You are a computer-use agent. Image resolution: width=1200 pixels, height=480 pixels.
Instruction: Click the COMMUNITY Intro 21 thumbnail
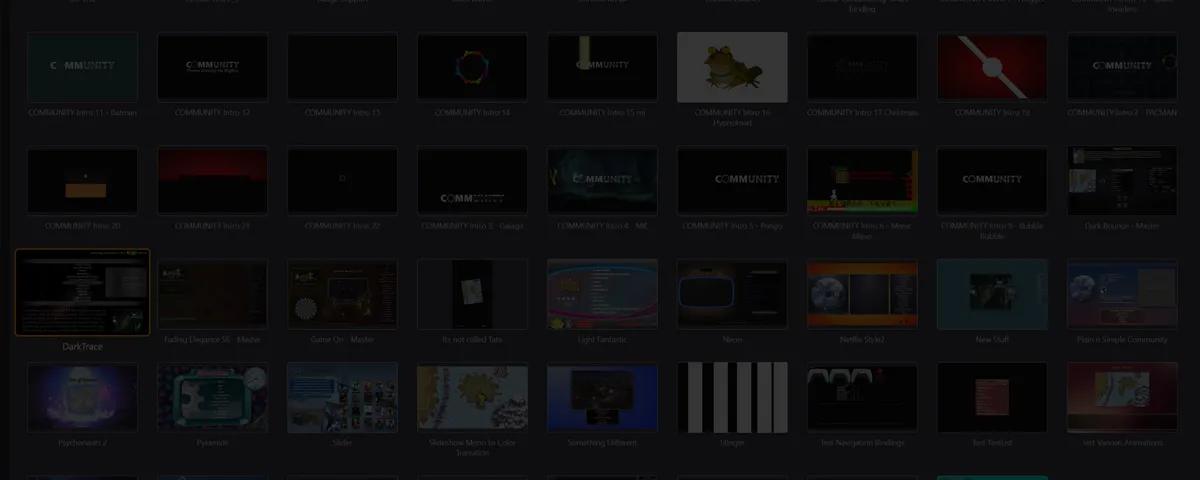point(213,181)
